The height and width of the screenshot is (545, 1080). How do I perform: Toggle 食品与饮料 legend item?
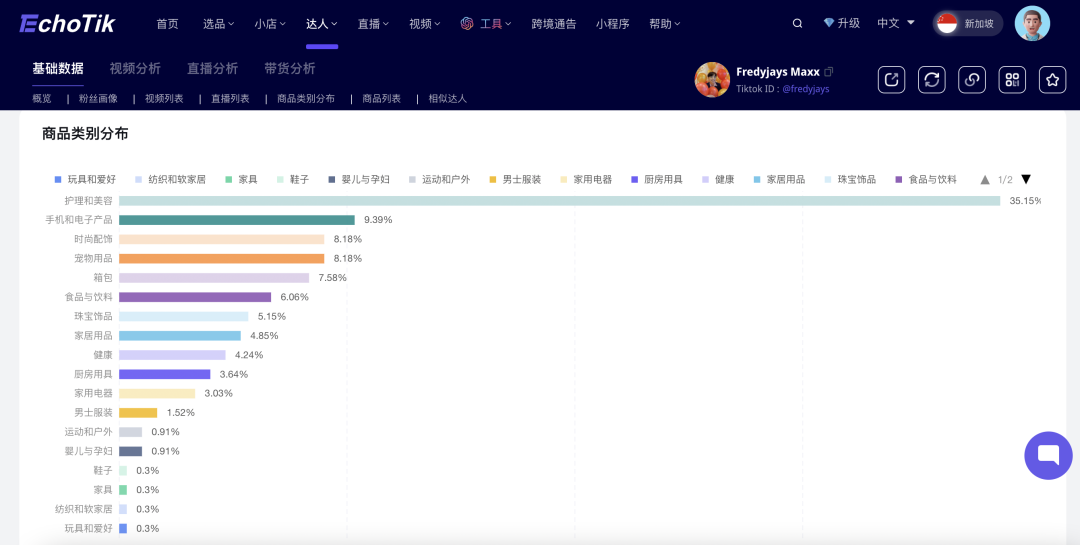926,180
